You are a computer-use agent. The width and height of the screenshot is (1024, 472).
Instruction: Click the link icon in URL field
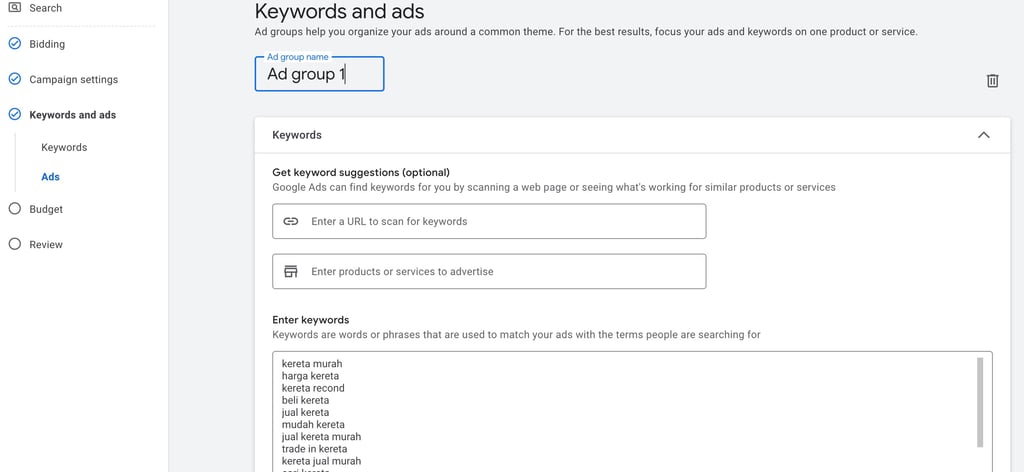pyautogui.click(x=291, y=221)
